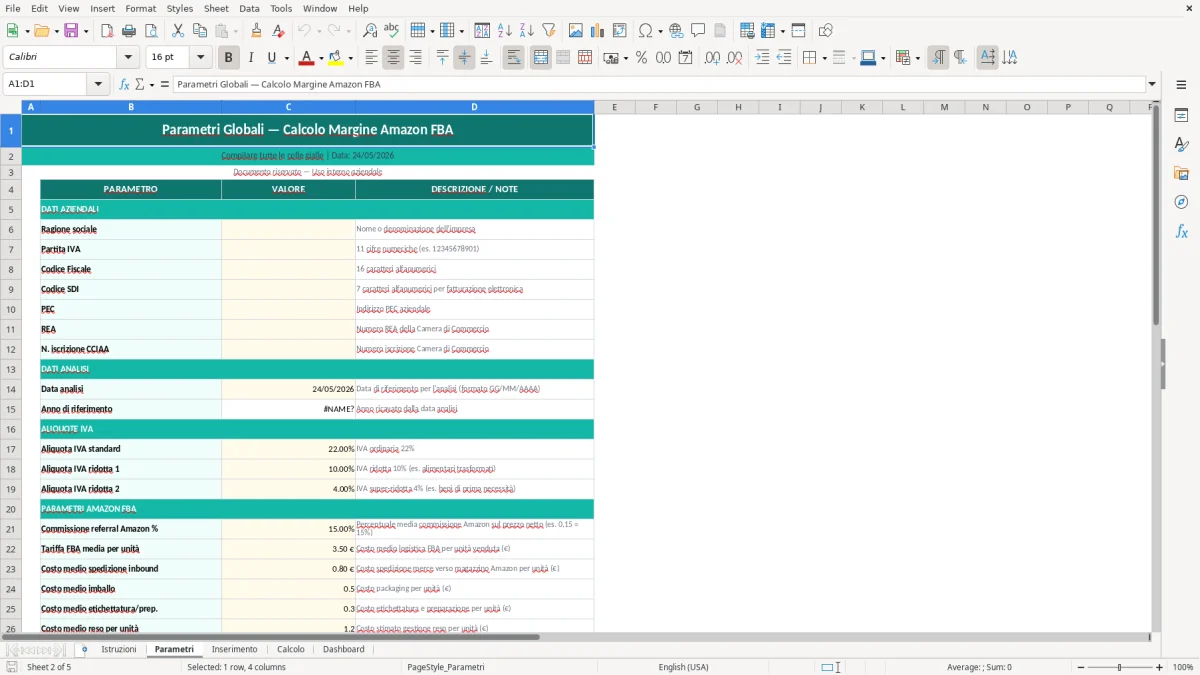
Task: Sort ascending
Action: (x=505, y=31)
